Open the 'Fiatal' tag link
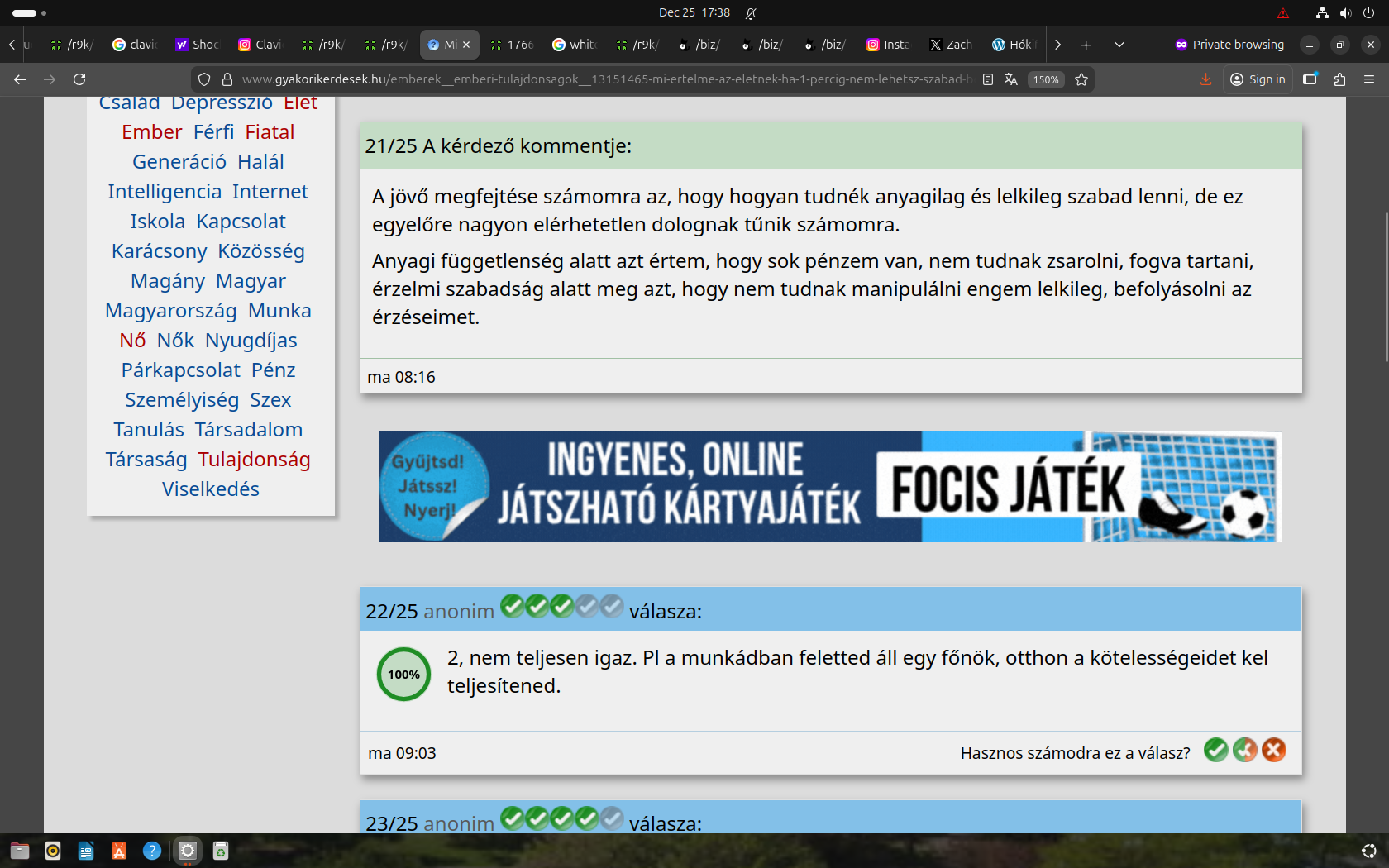Screen dimensions: 1389x868 270,132
